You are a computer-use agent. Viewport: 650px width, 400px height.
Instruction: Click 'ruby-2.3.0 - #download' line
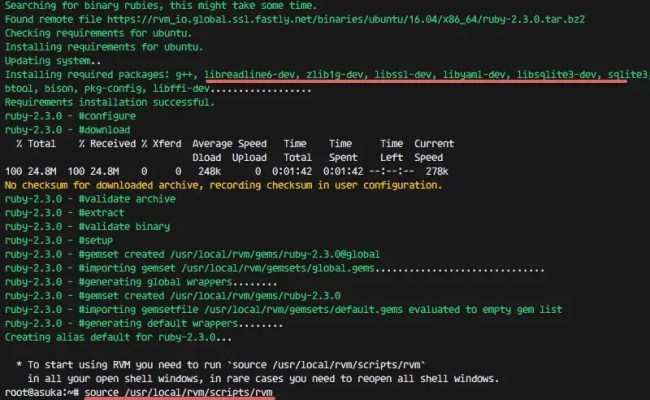[67, 130]
